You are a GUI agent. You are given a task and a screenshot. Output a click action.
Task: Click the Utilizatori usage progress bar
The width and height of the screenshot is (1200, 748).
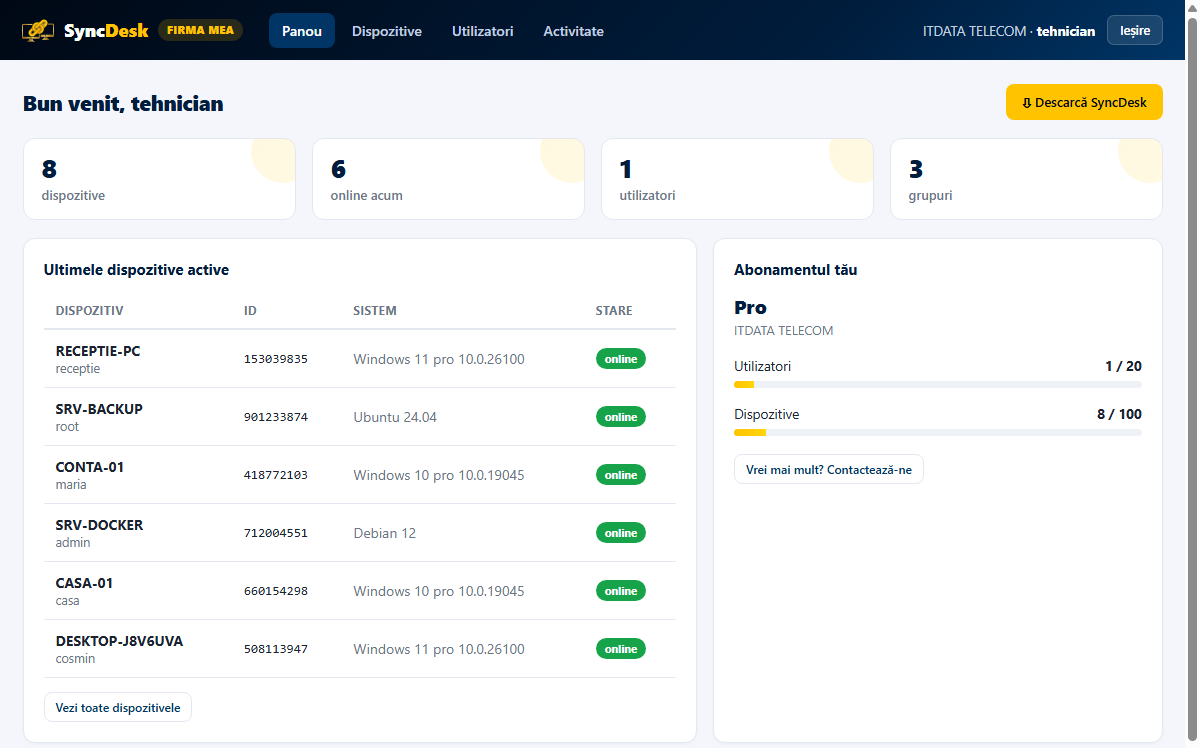click(938, 384)
